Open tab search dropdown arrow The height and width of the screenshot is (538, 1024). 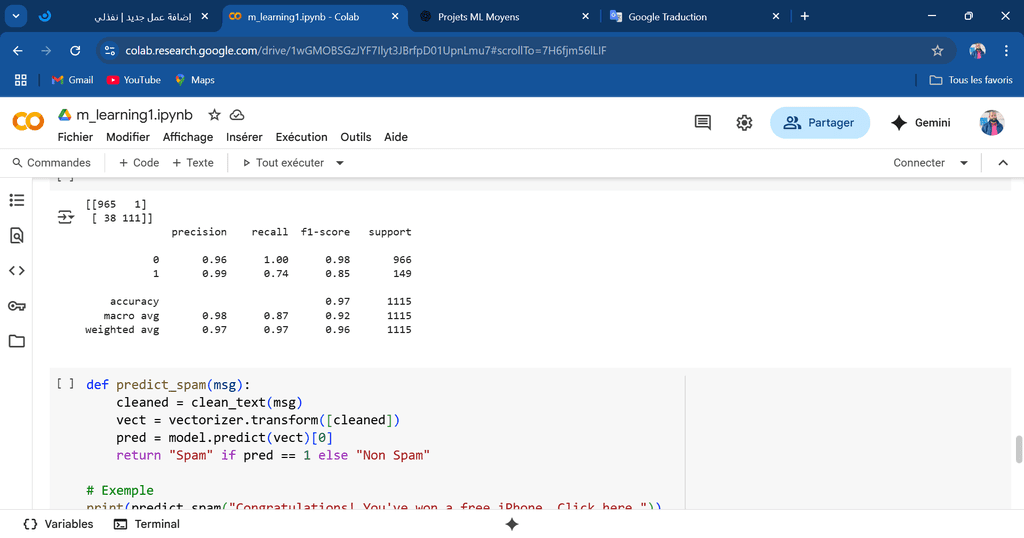(x=16, y=16)
